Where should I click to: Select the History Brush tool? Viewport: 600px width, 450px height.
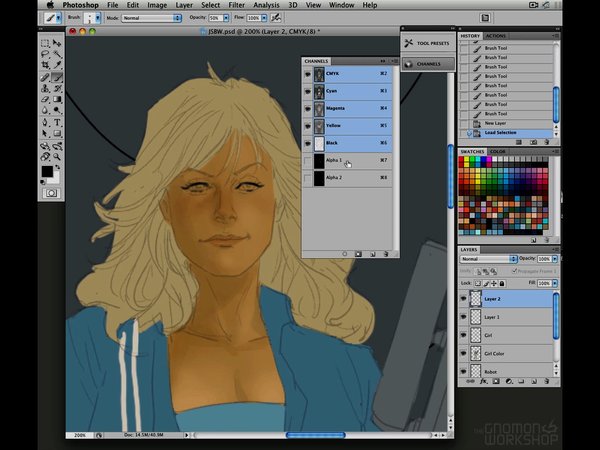(57, 88)
